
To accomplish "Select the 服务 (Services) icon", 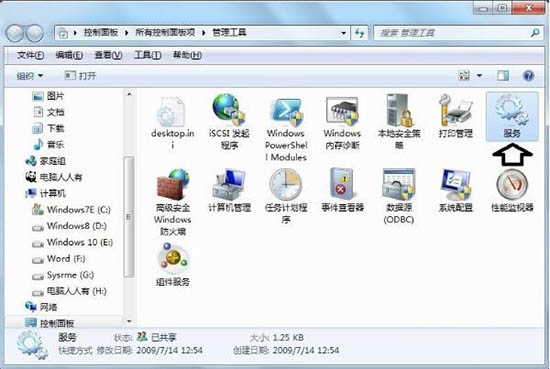I will click(512, 116).
